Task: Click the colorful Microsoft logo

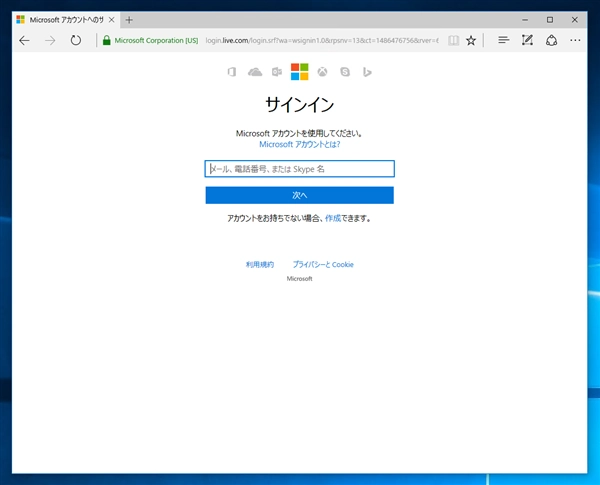Action: point(300,72)
